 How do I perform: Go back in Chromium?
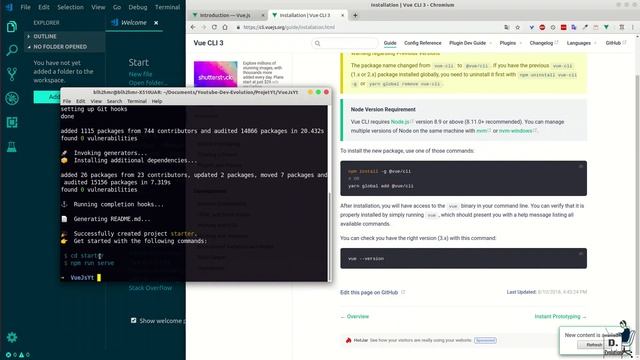pos(193,27)
